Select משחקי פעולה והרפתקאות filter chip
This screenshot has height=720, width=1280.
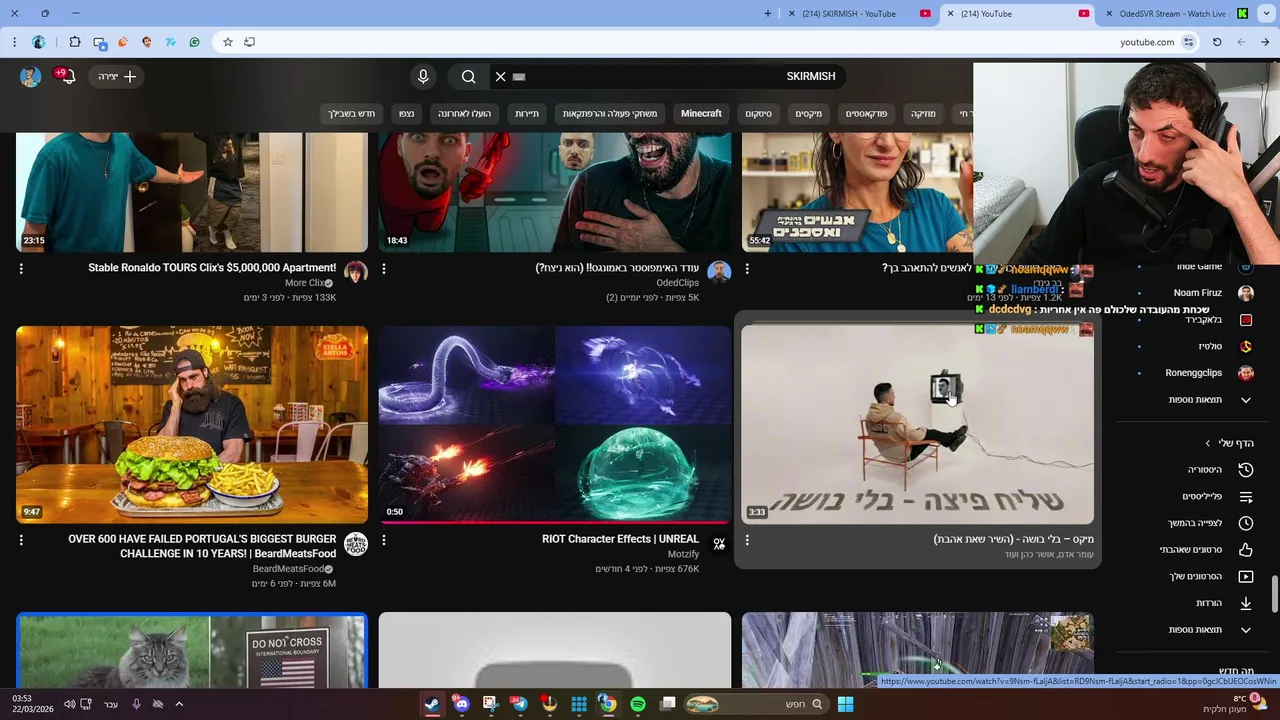click(x=610, y=114)
